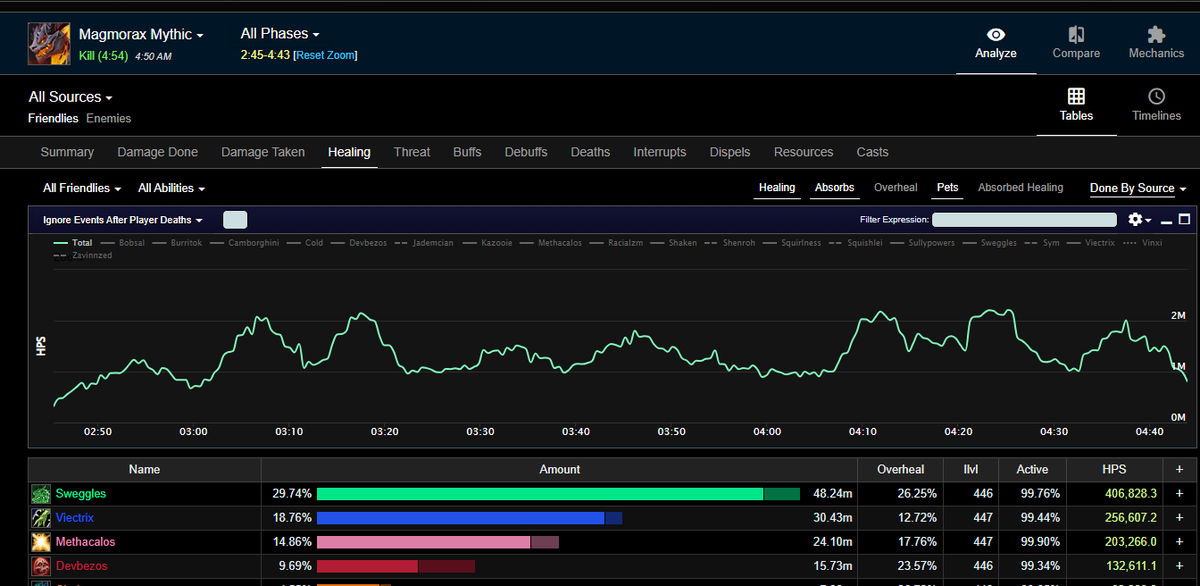Viewport: 1200px width, 586px height.
Task: Open the Viectrix player link
Action: click(x=75, y=518)
